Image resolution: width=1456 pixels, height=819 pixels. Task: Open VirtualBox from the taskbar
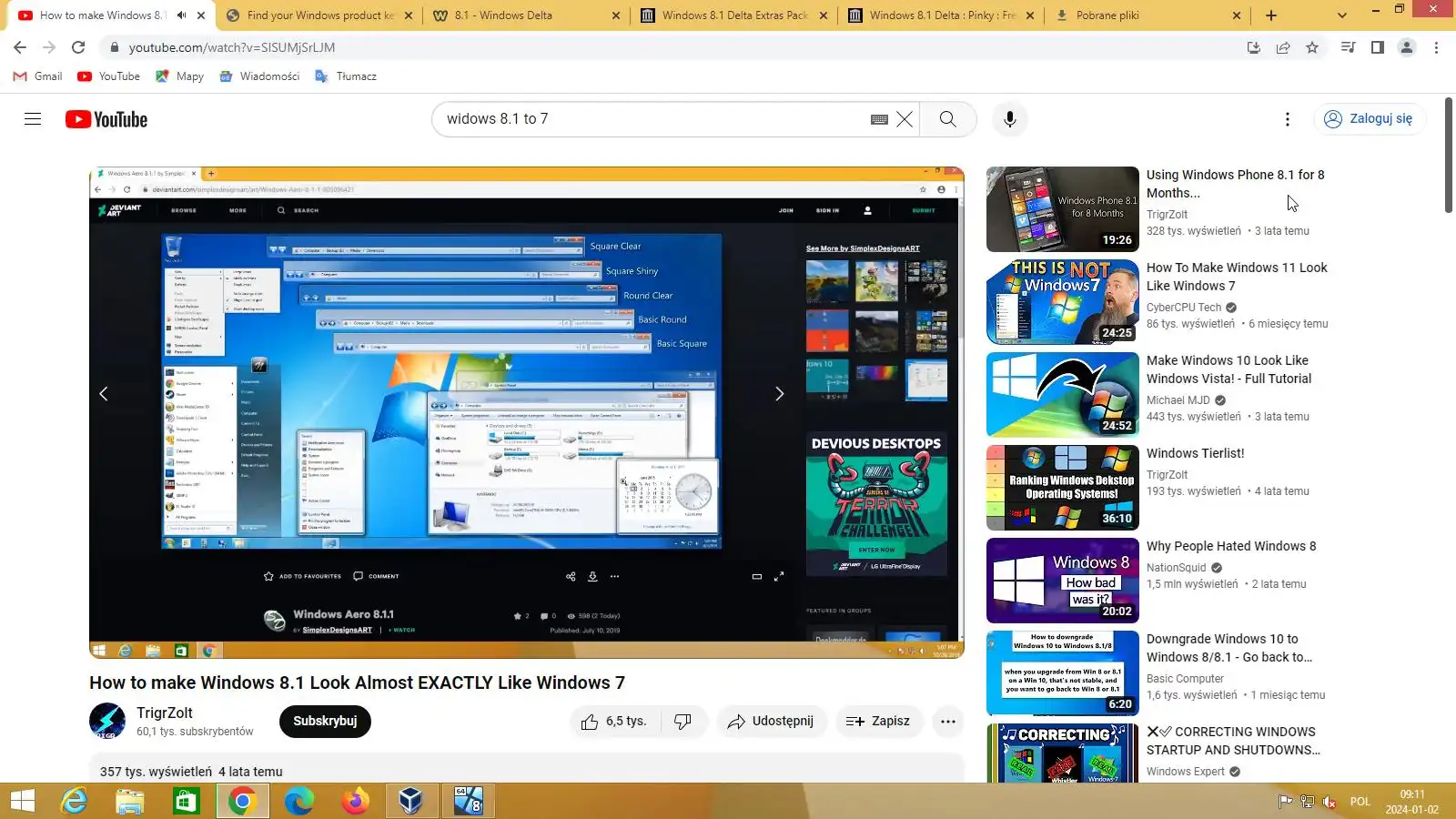coord(411,801)
